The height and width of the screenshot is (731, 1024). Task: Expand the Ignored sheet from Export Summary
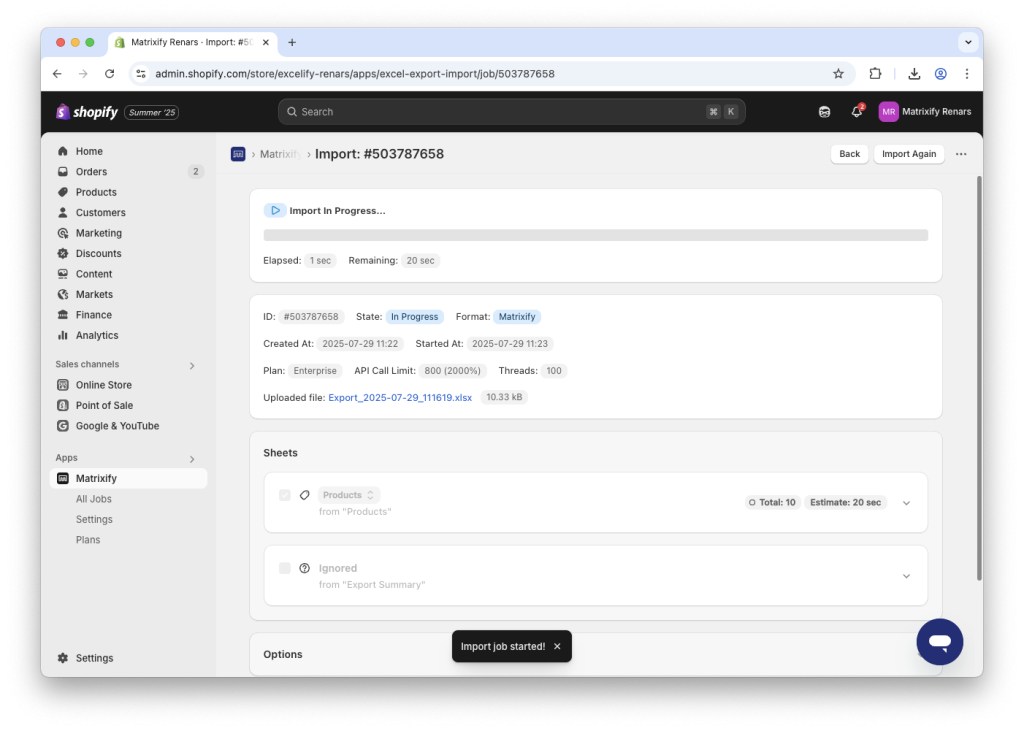(x=906, y=575)
